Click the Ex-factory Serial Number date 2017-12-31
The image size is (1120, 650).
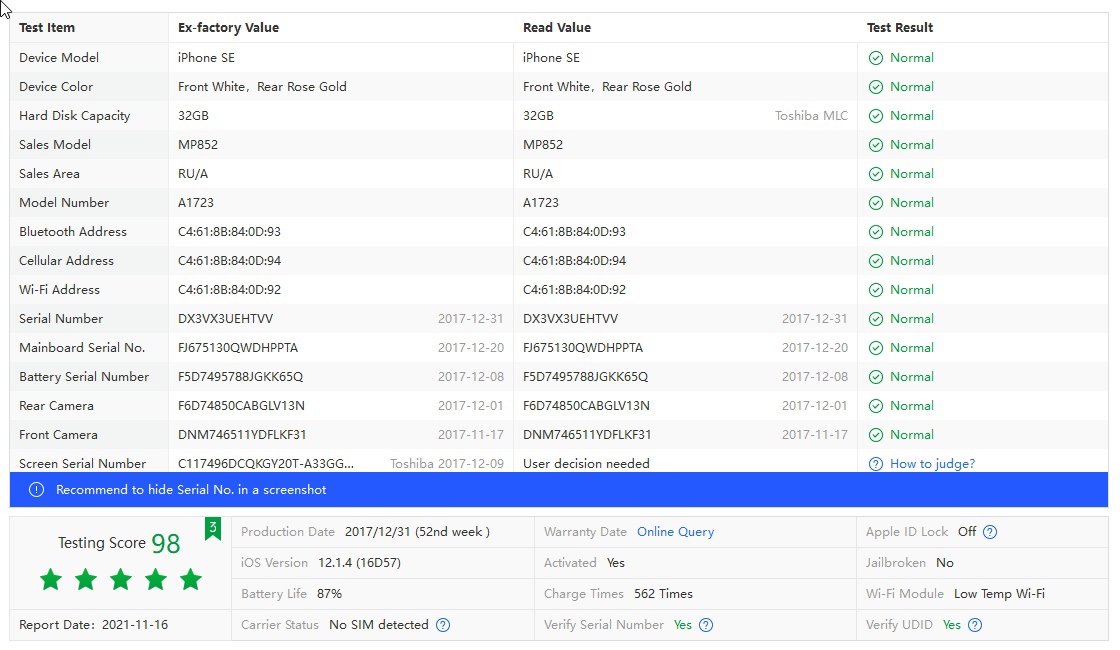pyautogui.click(x=471, y=319)
